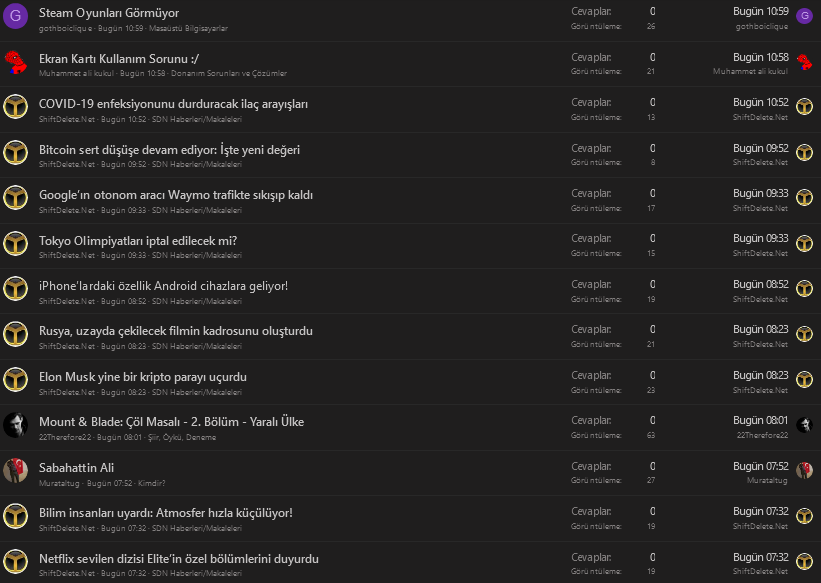Viewport: 821px width, 583px height.
Task: Open the Netflix Elite özel bölümleri thread
Action: point(178,558)
